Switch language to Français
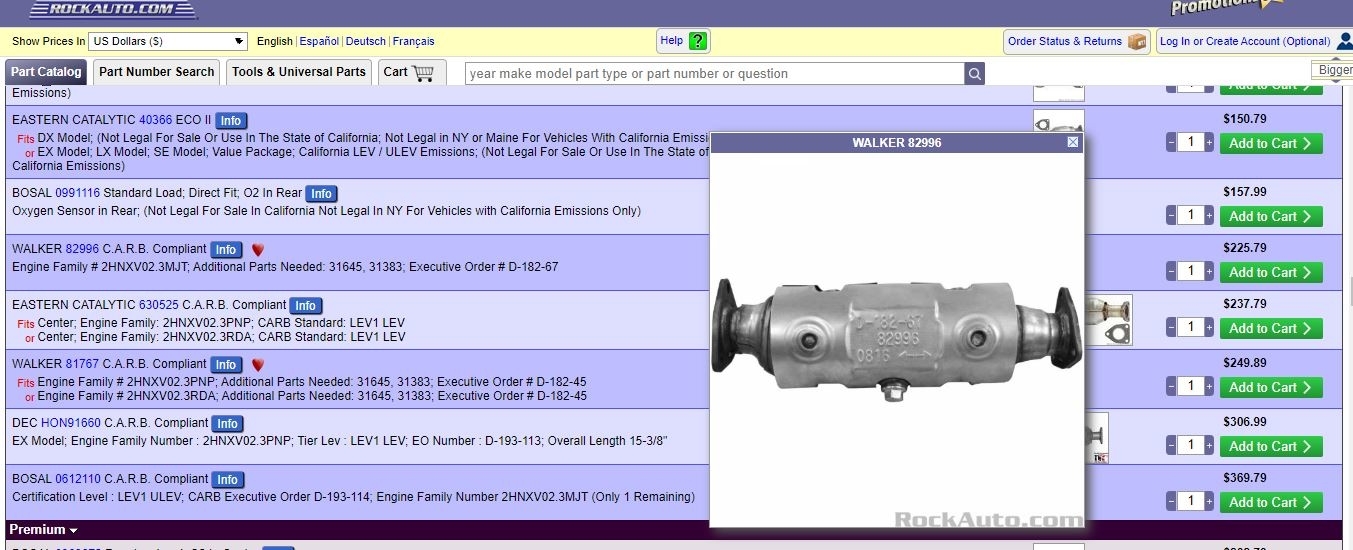 pyautogui.click(x=414, y=41)
